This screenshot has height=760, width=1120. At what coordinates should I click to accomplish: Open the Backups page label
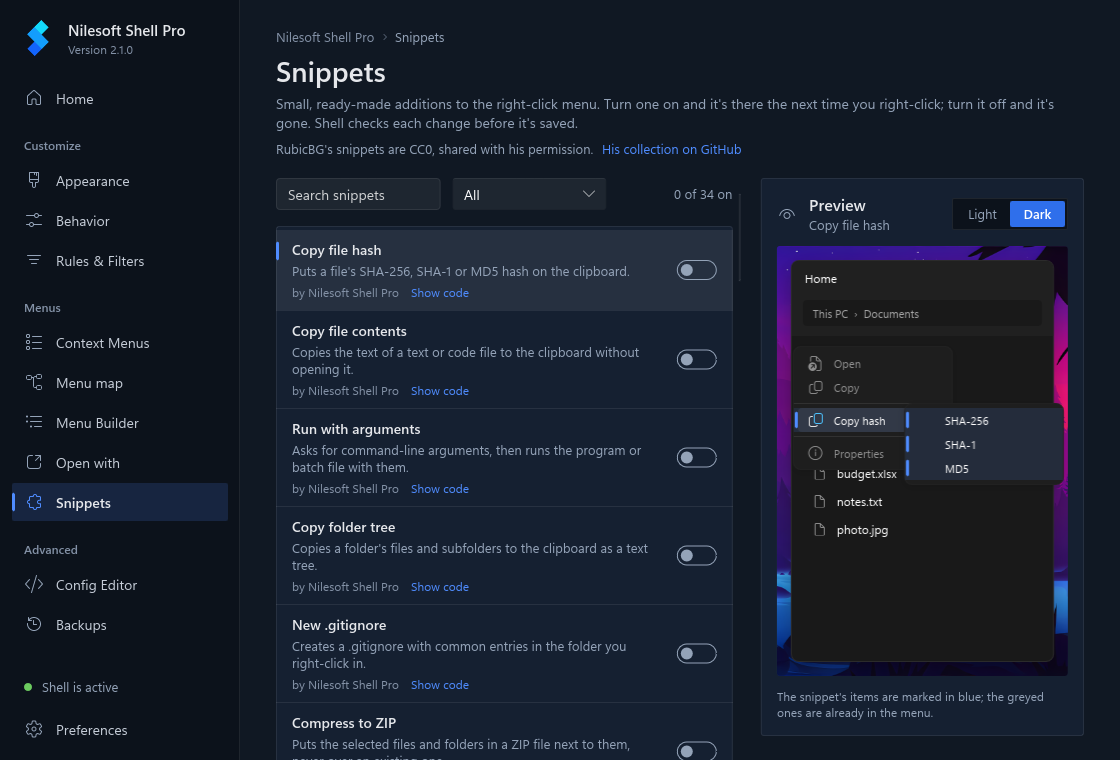click(x=81, y=625)
